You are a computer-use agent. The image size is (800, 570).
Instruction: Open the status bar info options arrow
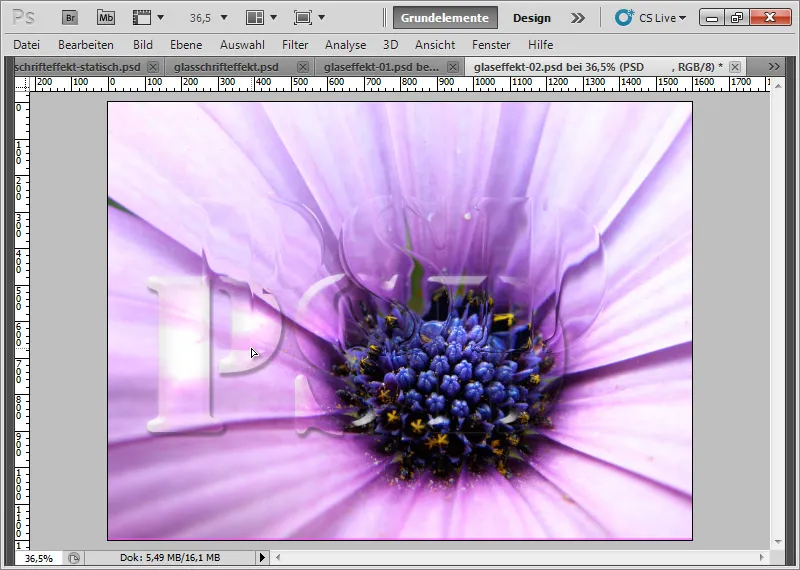(262, 558)
